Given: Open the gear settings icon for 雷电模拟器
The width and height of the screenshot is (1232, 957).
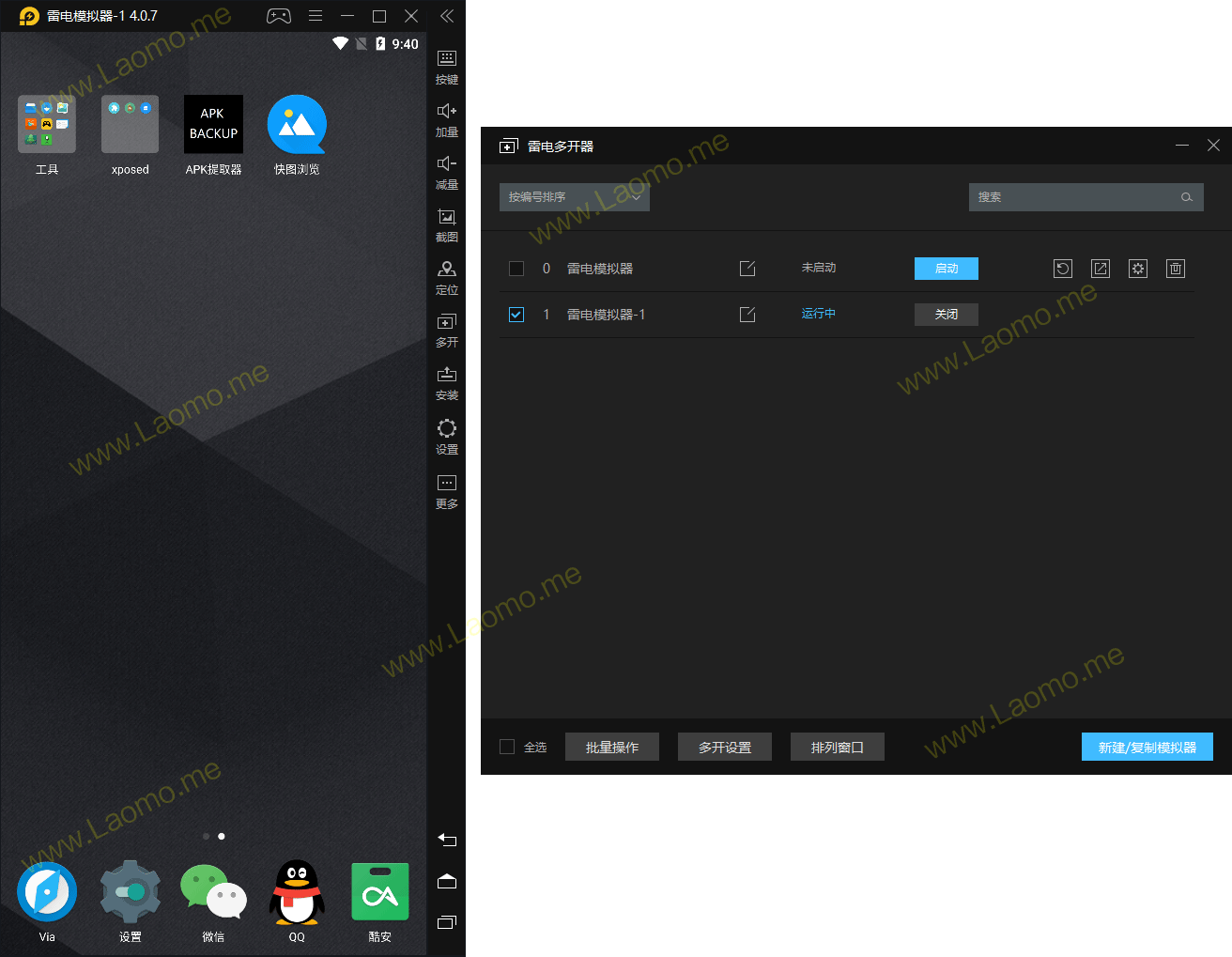Looking at the screenshot, I should 1138,269.
